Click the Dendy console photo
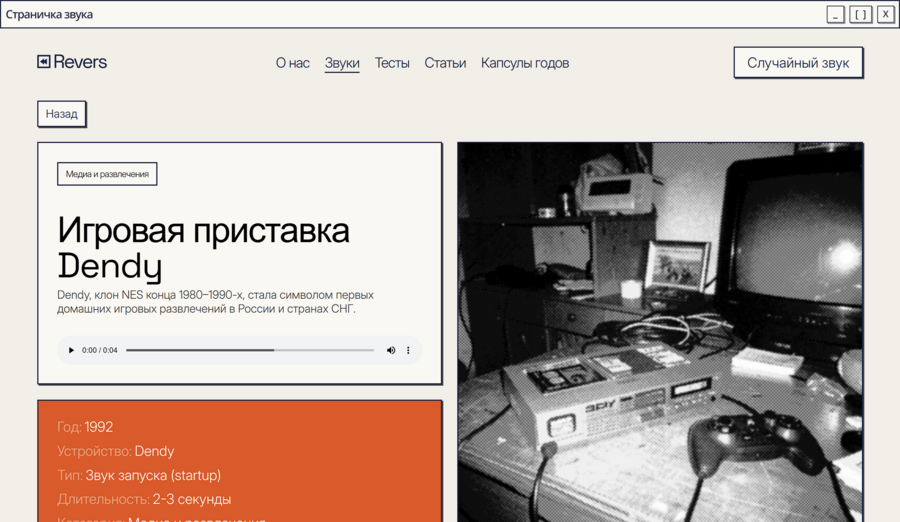 660,332
